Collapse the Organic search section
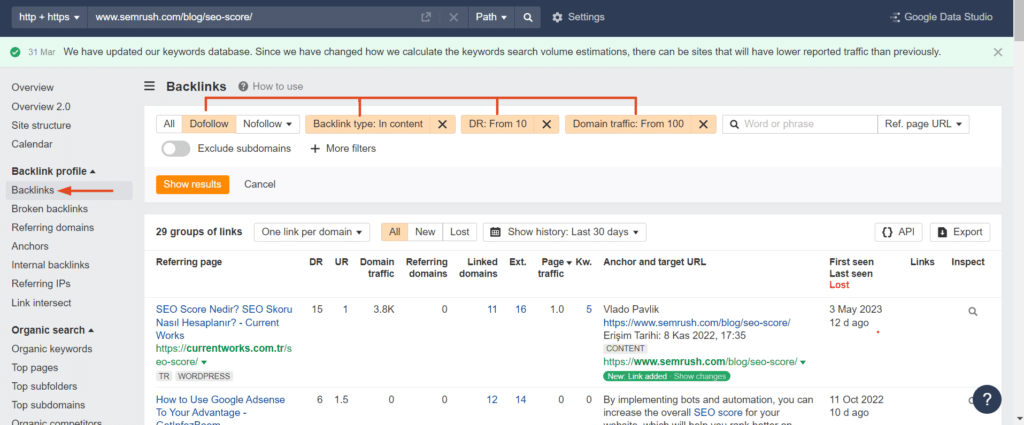The width and height of the screenshot is (1024, 425). point(53,330)
